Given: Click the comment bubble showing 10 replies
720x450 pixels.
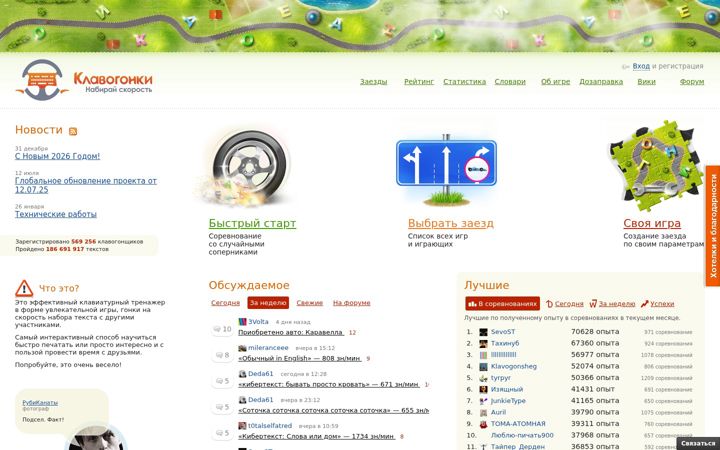Looking at the screenshot, I should 222,329.
